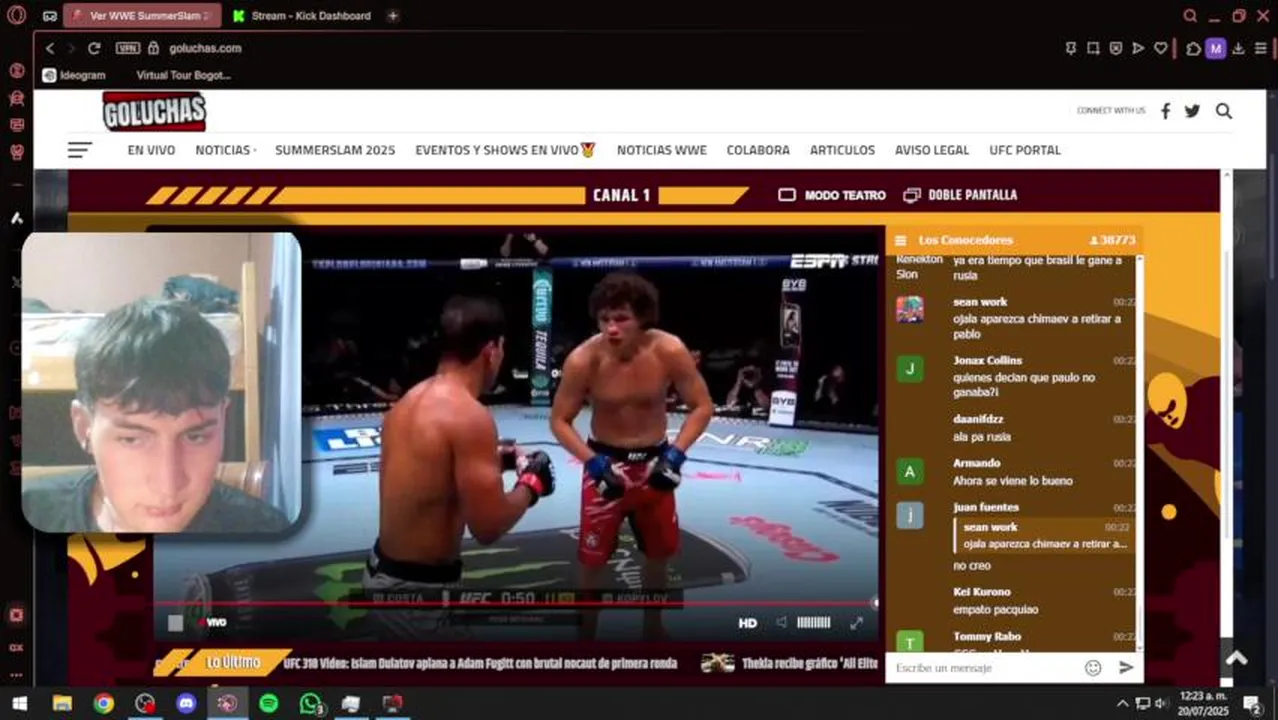View the 38773 chat viewer count
Viewport: 1278px width, 720px height.
[x=1112, y=241]
